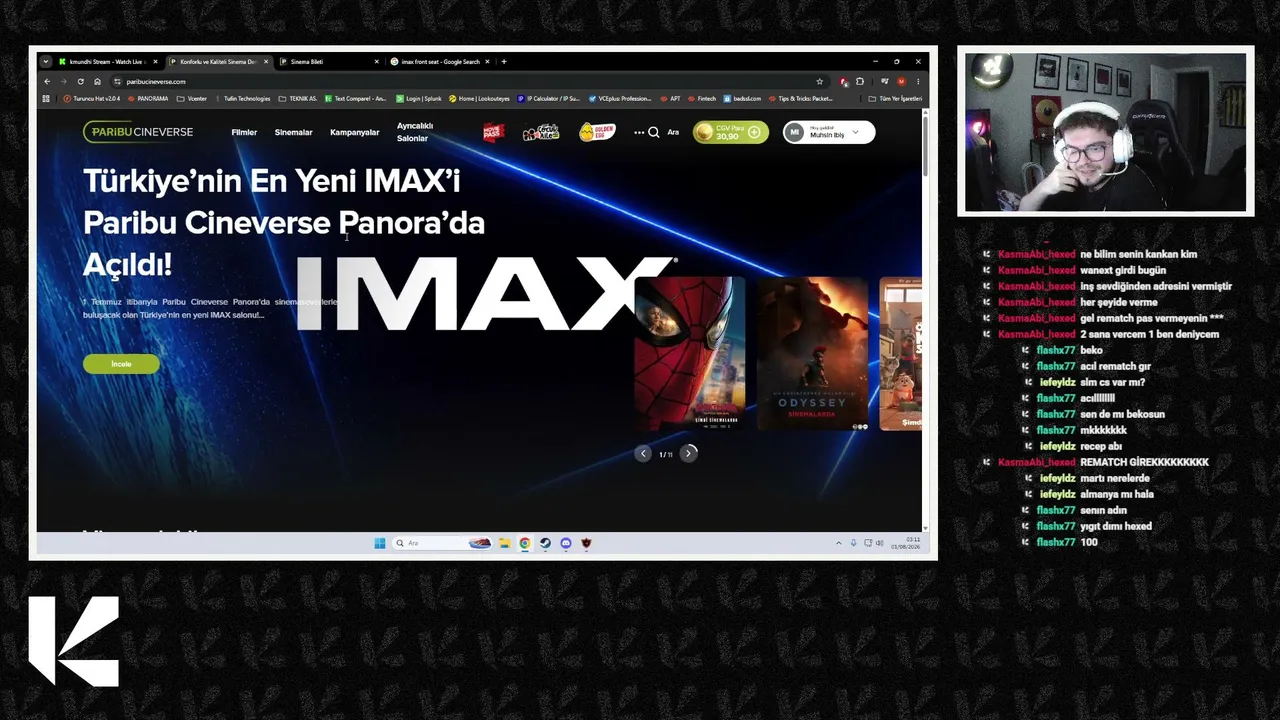Open Steam from the taskbar
Screen dimensions: 1280x720
point(545,543)
